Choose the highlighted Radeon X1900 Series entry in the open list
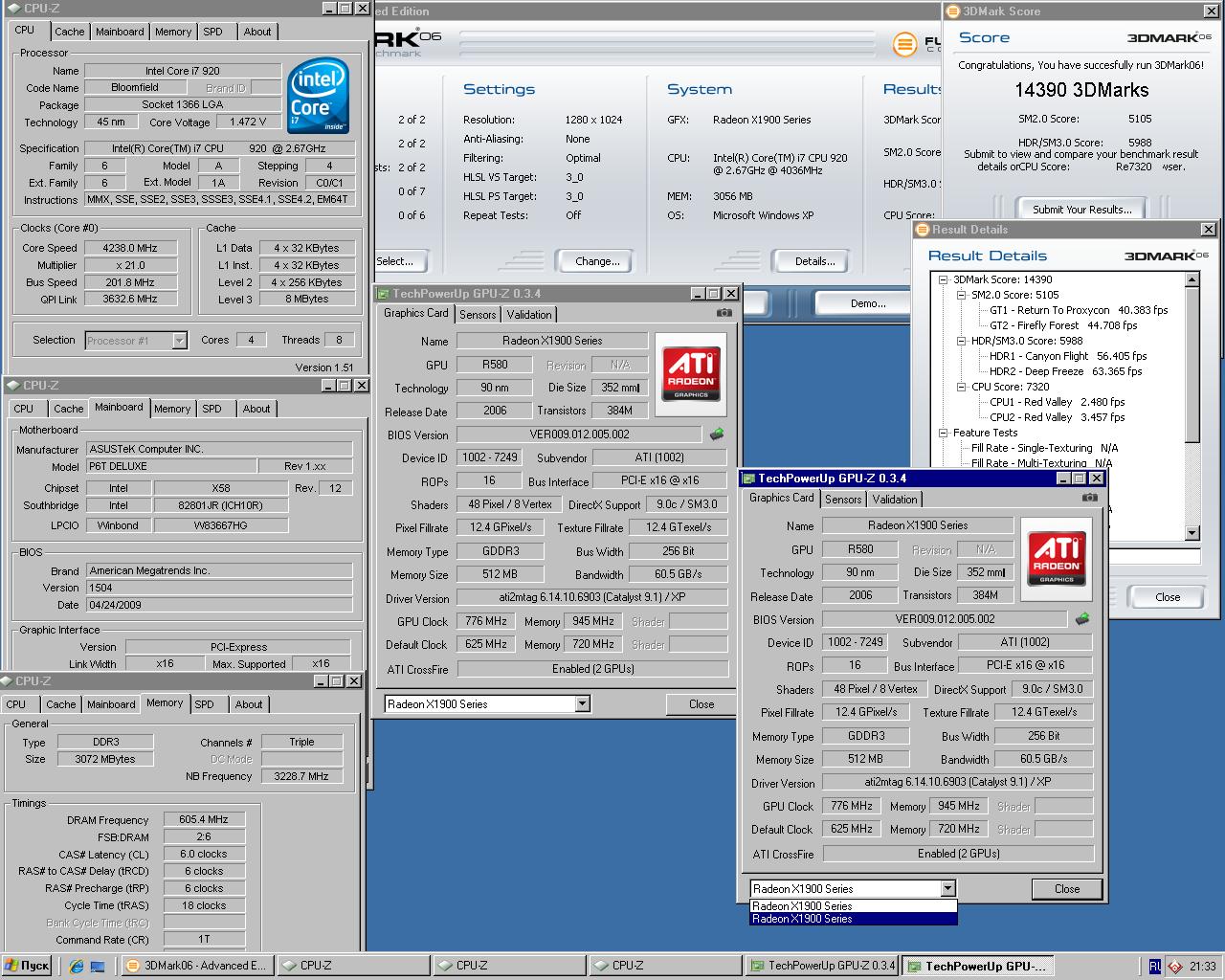This screenshot has height=980, width=1225. [x=853, y=919]
